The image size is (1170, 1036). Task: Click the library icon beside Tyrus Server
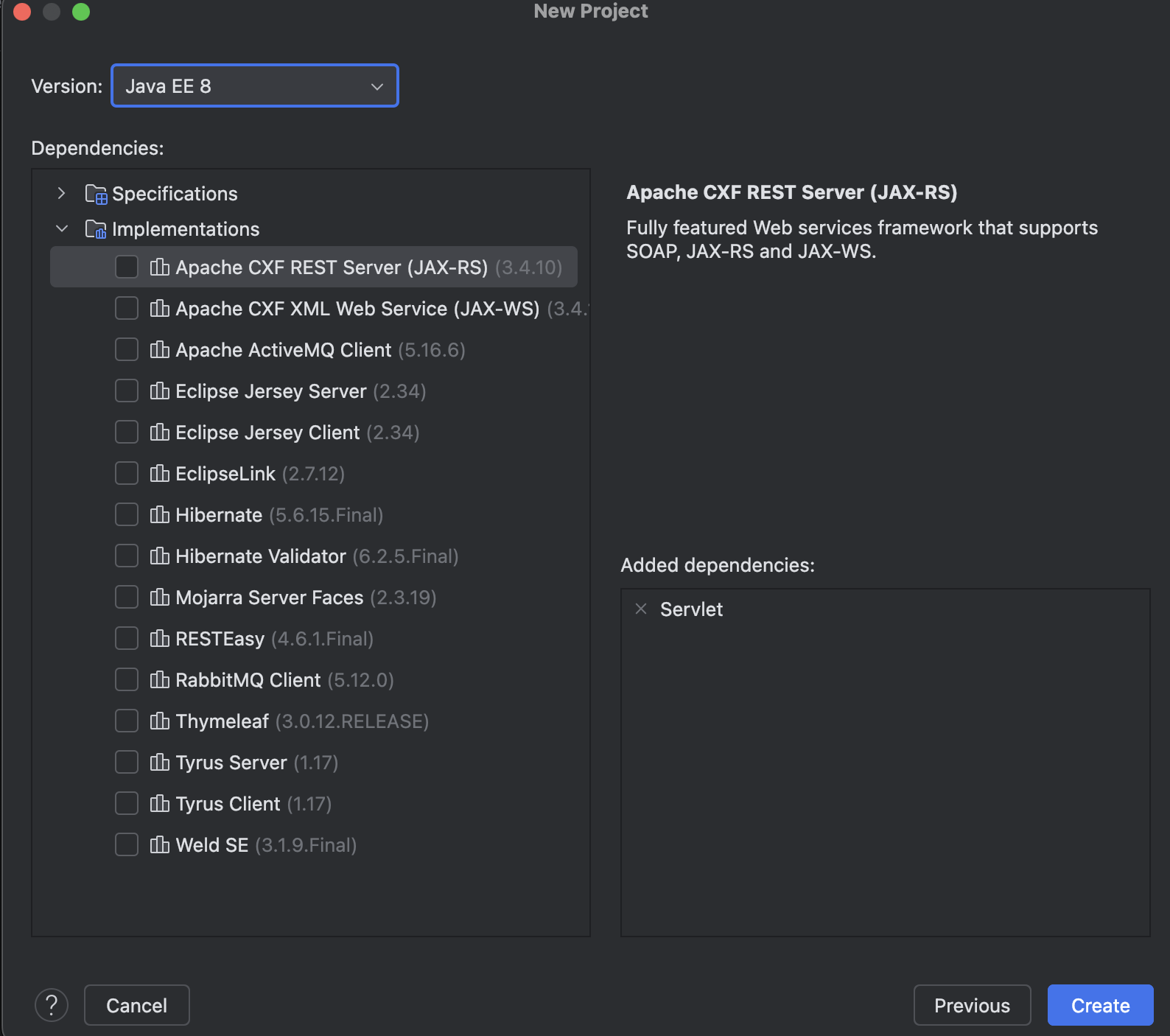(160, 762)
